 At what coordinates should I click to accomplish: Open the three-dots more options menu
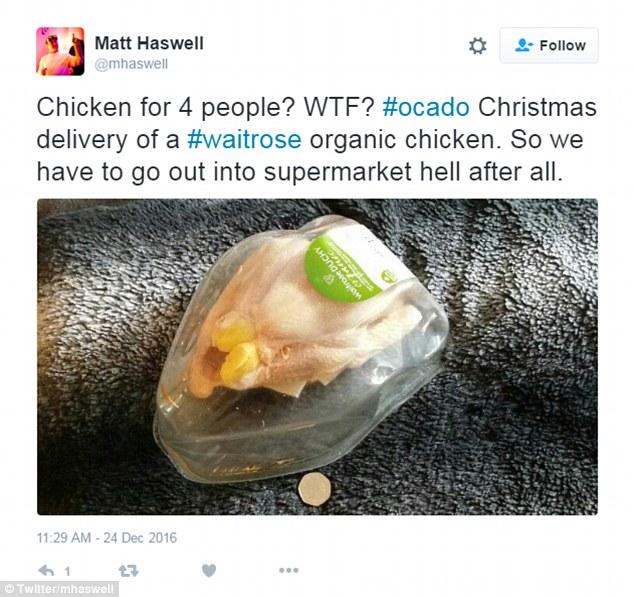289,570
